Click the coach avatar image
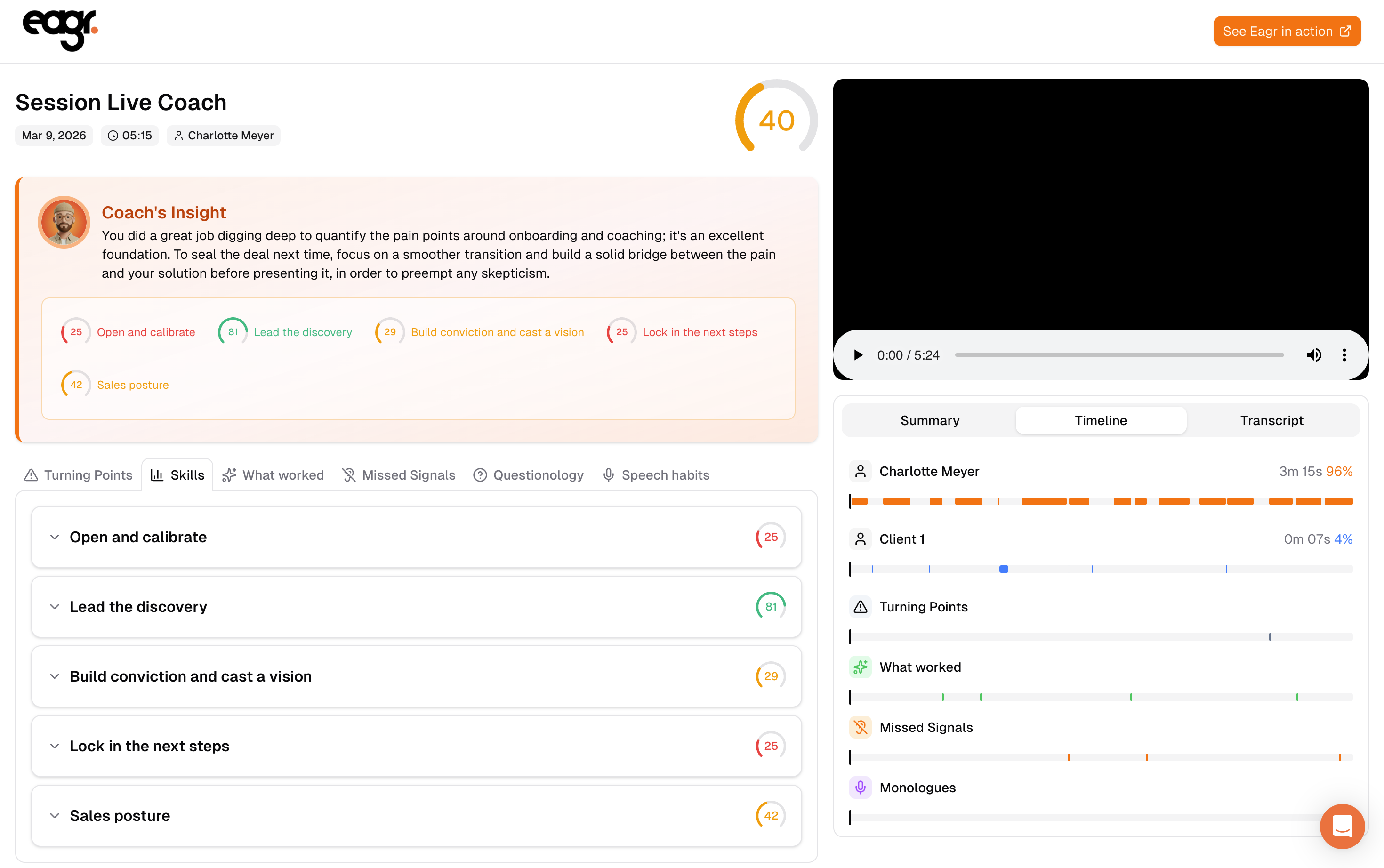 64,222
